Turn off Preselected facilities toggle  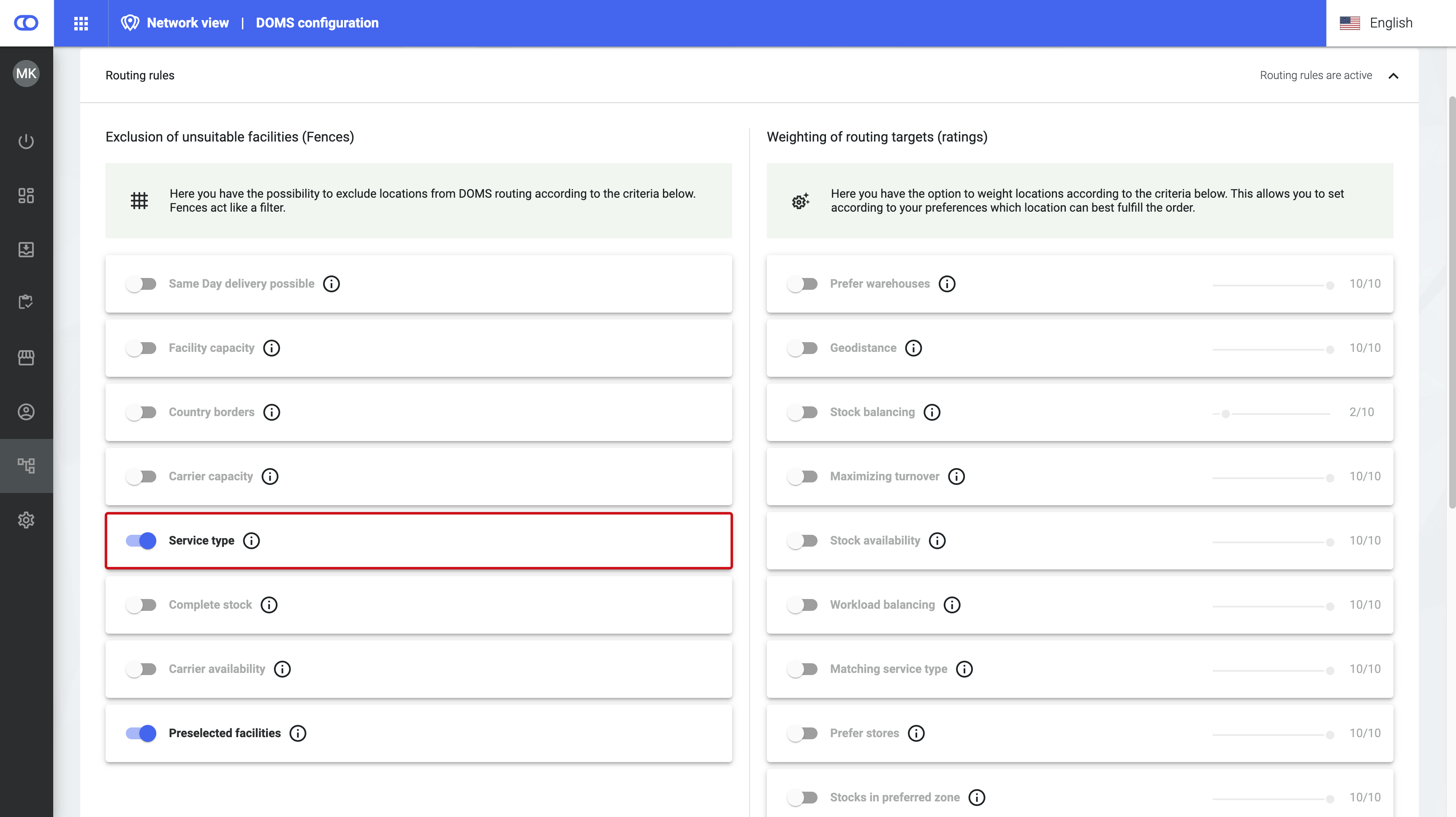tap(141, 733)
